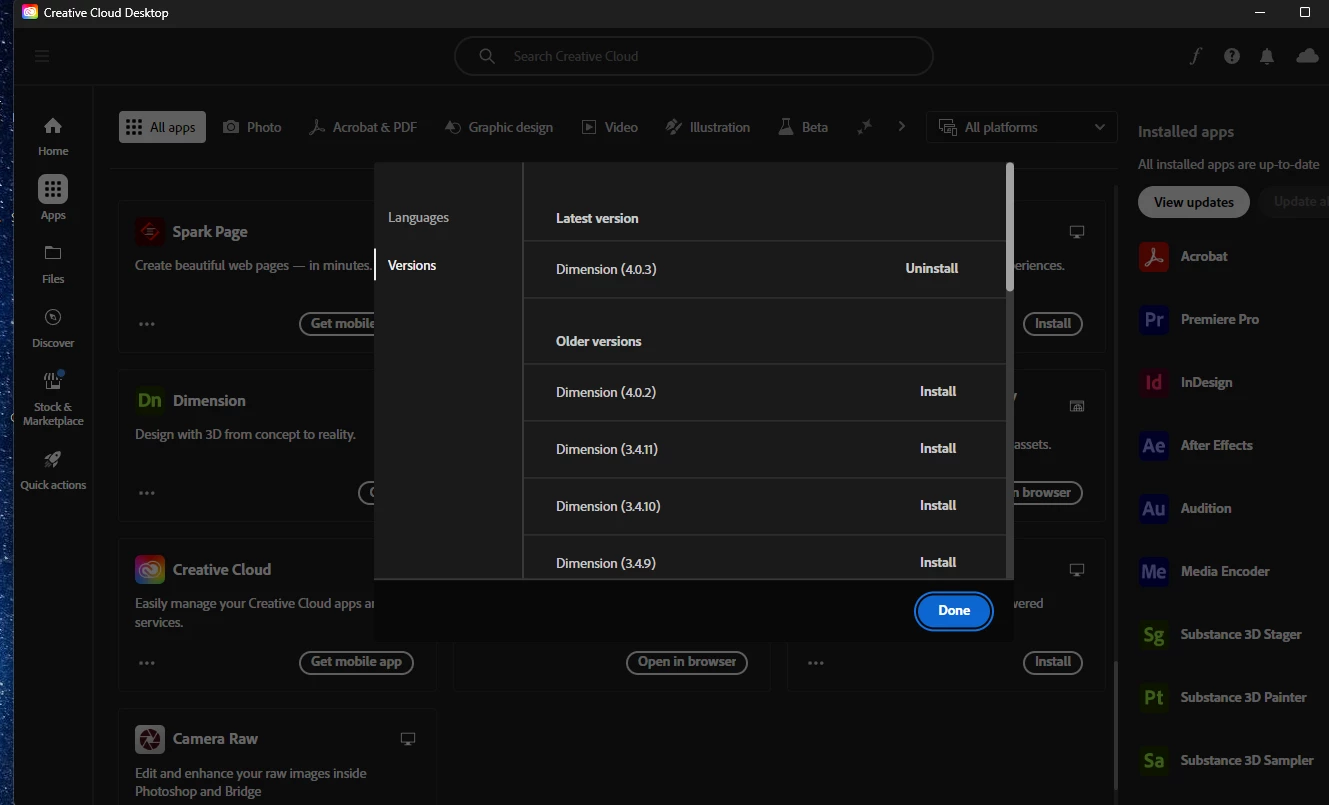Click the Substance 3D Painter icon
This screenshot has height=805, width=1329.
coord(1154,697)
